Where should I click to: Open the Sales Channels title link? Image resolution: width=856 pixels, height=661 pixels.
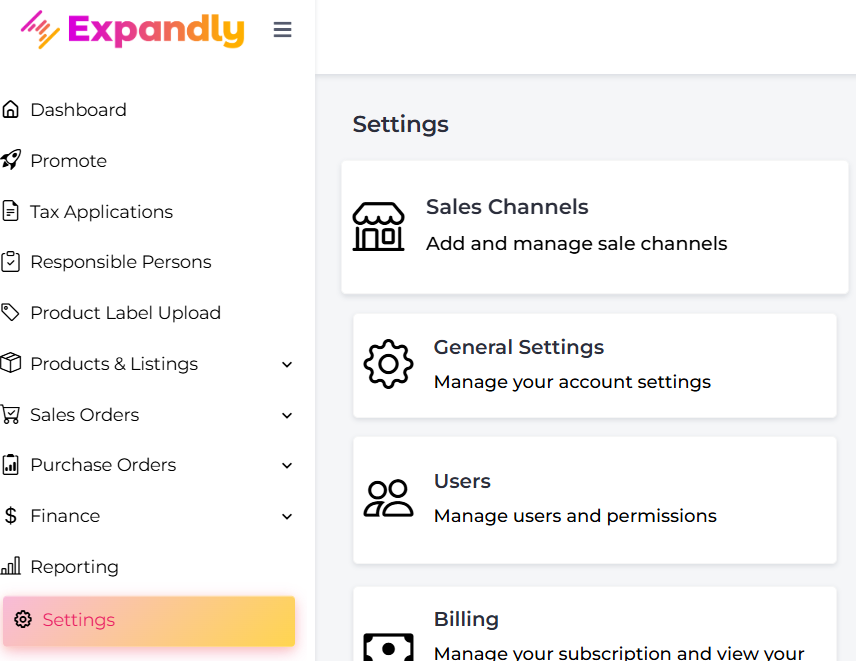pos(507,207)
